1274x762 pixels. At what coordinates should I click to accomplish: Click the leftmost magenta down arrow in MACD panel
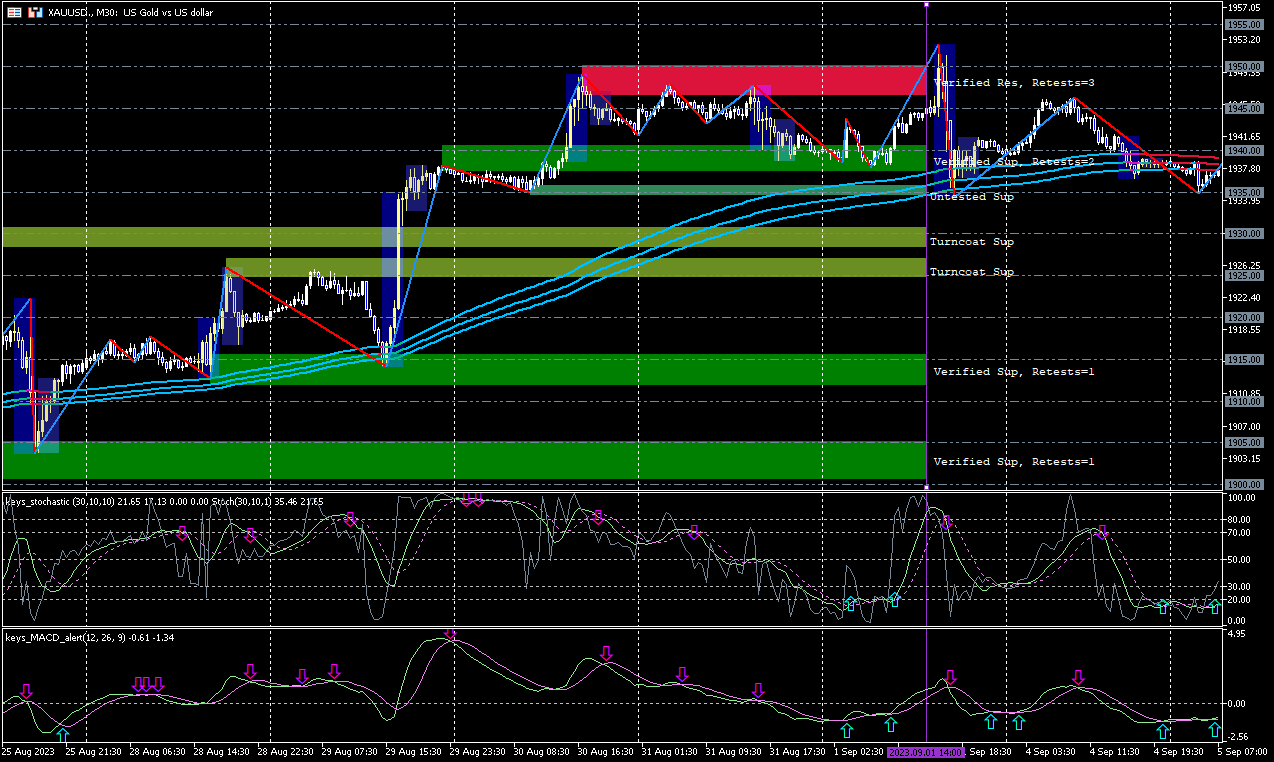(26, 691)
